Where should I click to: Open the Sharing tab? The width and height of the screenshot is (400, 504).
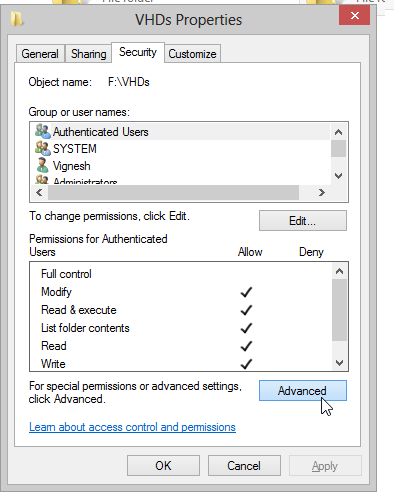click(x=88, y=54)
